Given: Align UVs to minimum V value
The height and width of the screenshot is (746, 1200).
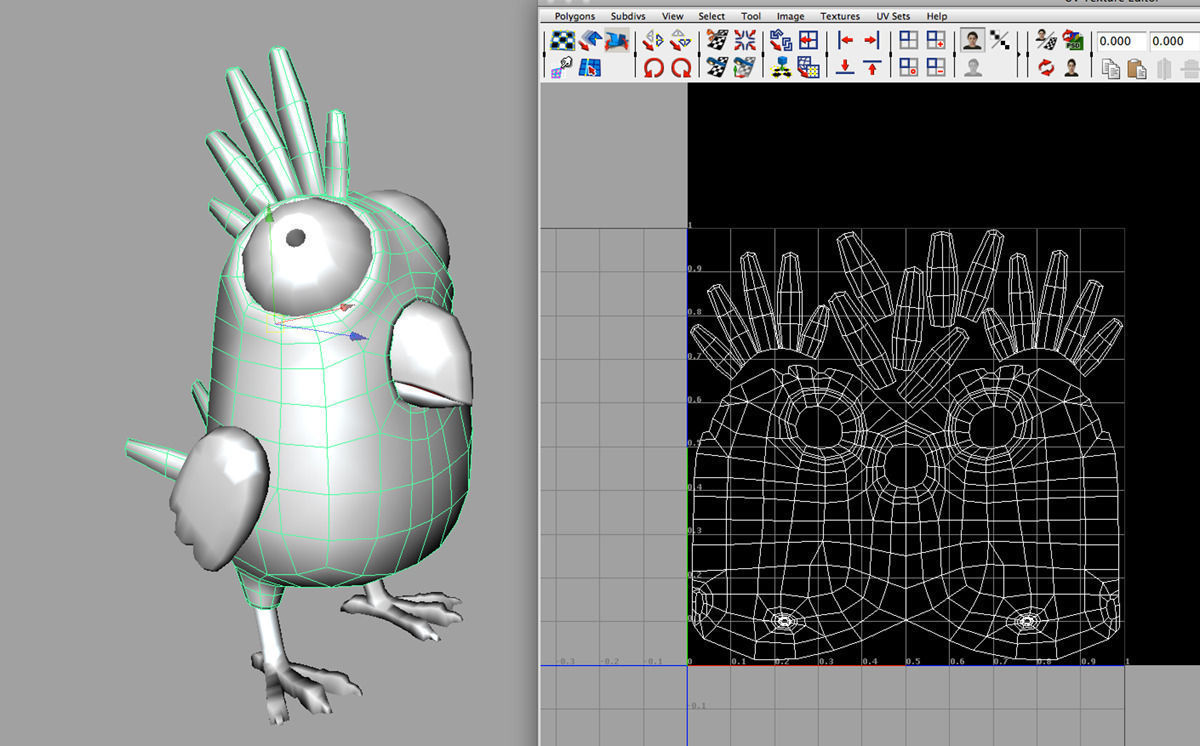Looking at the screenshot, I should tap(845, 67).
